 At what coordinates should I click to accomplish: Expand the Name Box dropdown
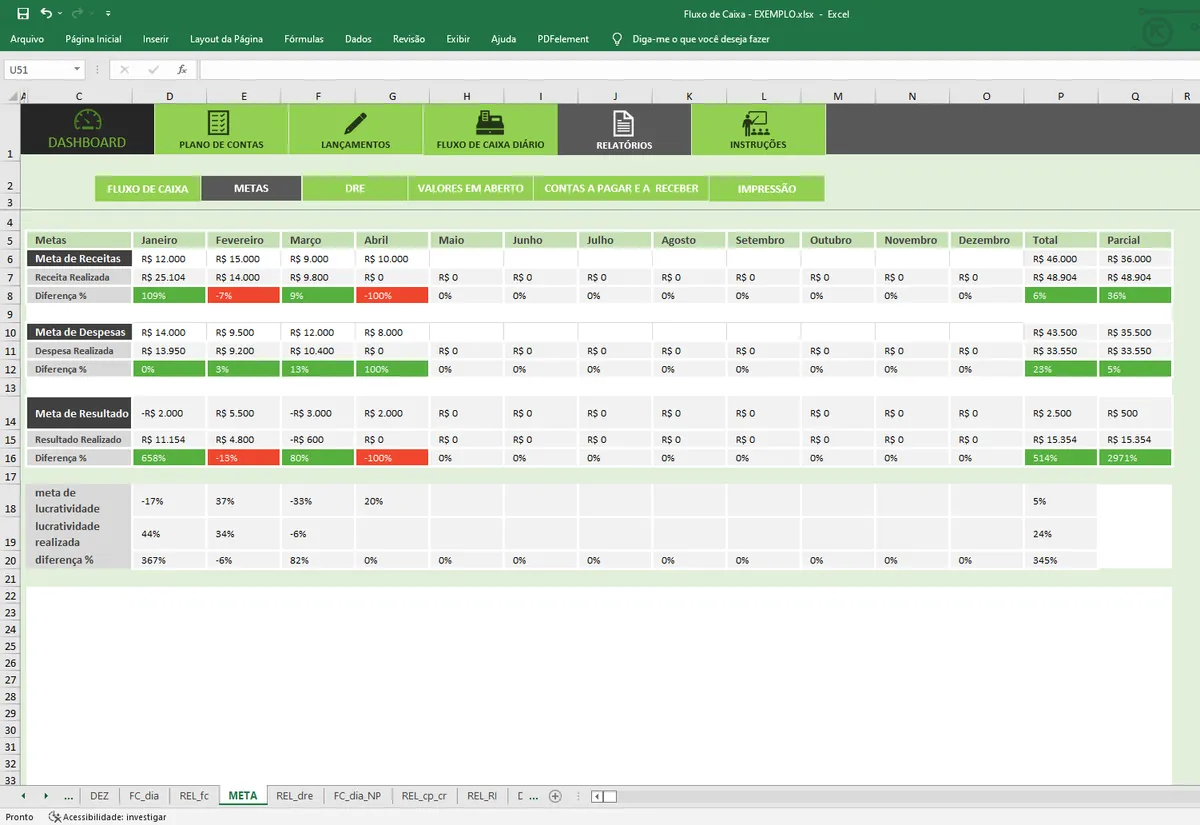pyautogui.click(x=77, y=70)
